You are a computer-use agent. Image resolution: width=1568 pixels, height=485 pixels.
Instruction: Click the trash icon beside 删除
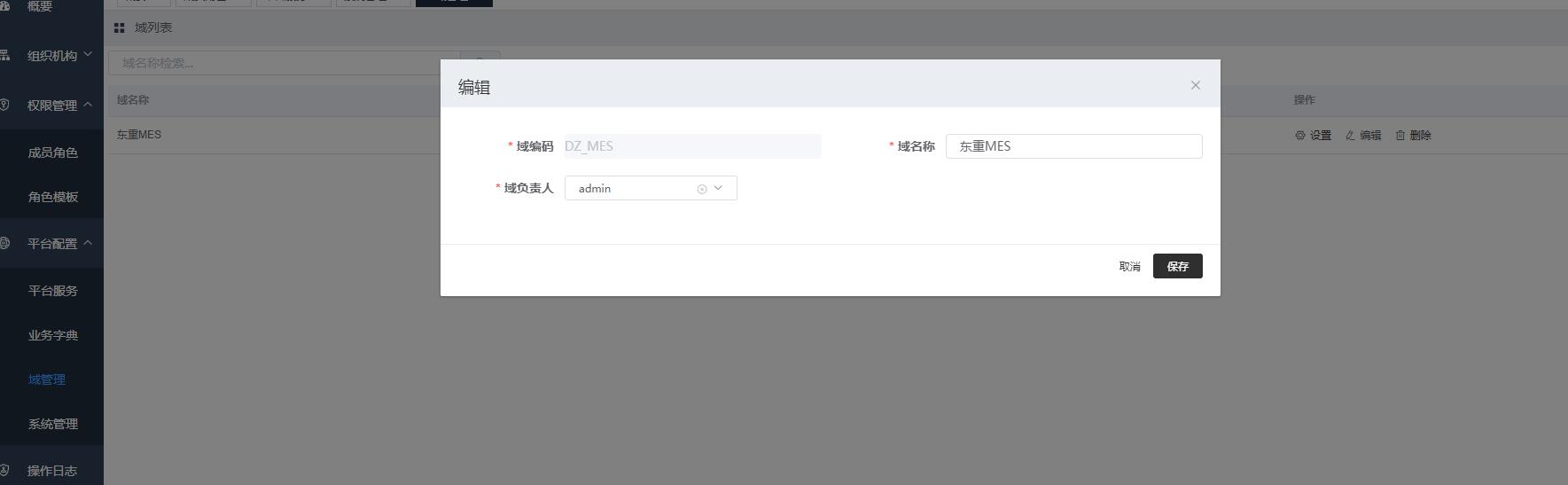click(x=1400, y=136)
